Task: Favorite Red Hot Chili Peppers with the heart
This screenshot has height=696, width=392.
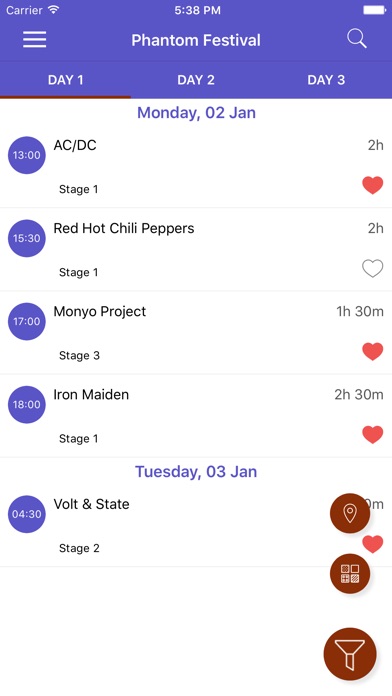Action: pyautogui.click(x=372, y=269)
